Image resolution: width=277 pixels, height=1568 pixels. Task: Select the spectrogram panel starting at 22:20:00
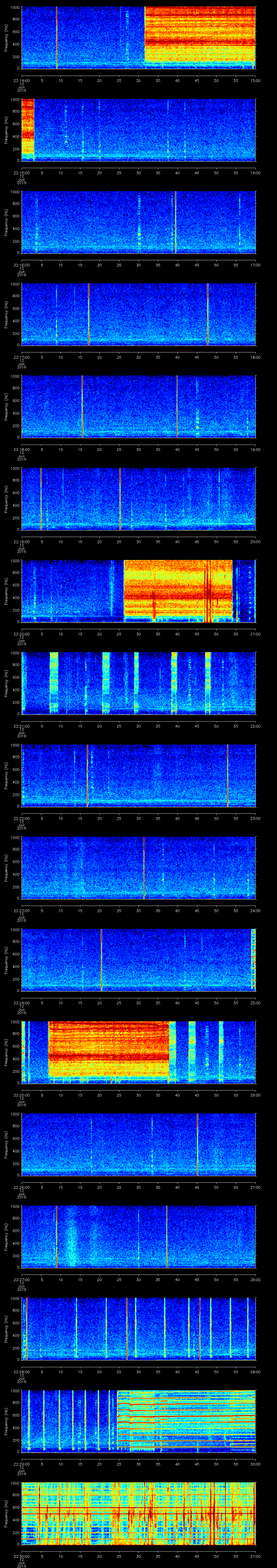pyautogui.click(x=138, y=591)
